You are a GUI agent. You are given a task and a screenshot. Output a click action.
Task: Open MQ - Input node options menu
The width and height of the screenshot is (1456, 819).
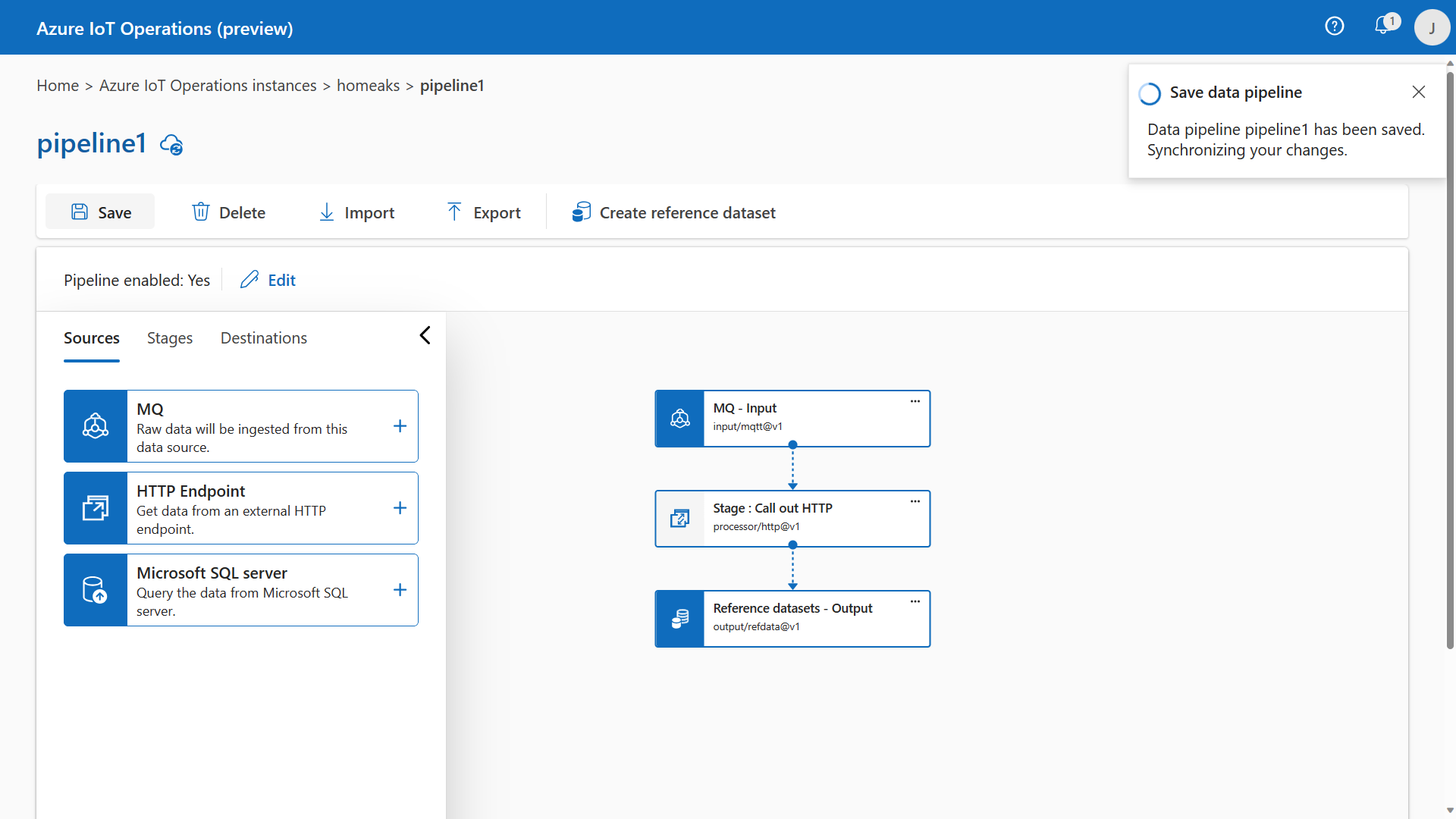coord(915,401)
